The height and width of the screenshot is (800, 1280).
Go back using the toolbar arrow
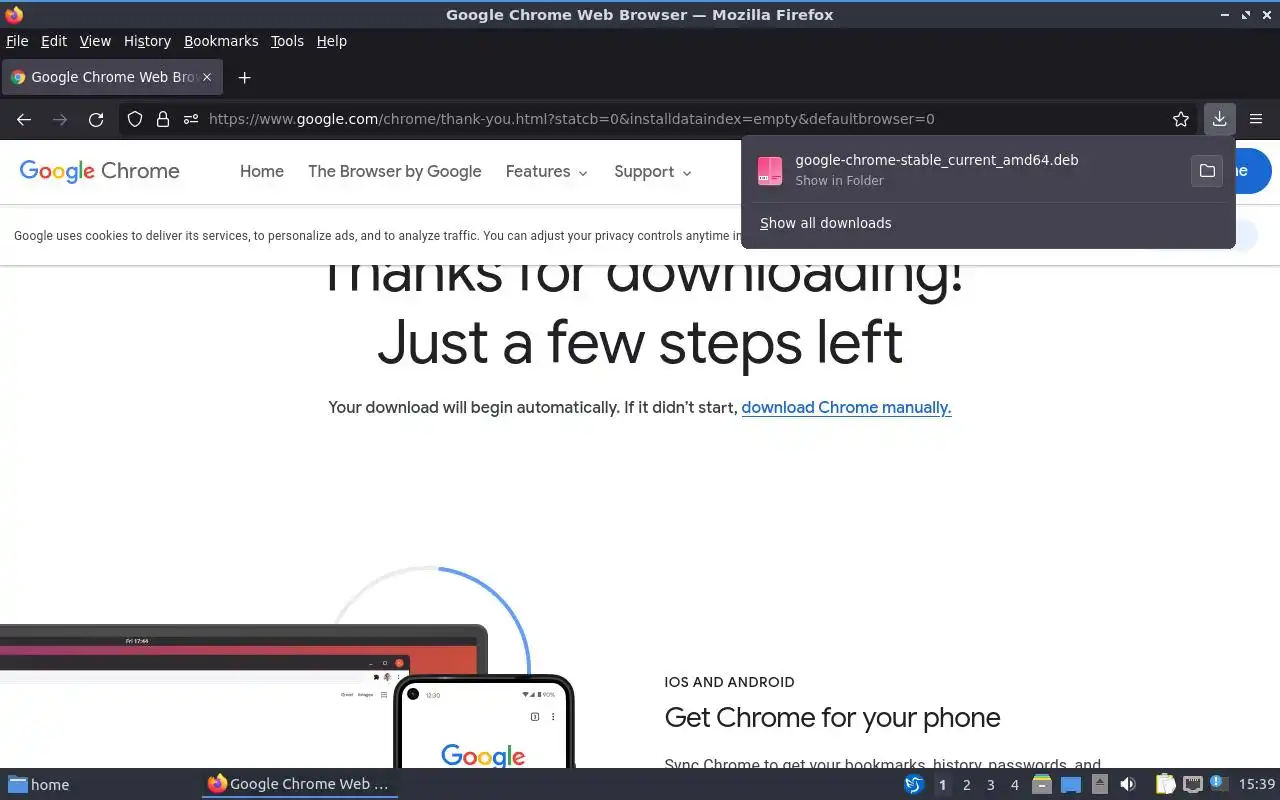point(24,119)
